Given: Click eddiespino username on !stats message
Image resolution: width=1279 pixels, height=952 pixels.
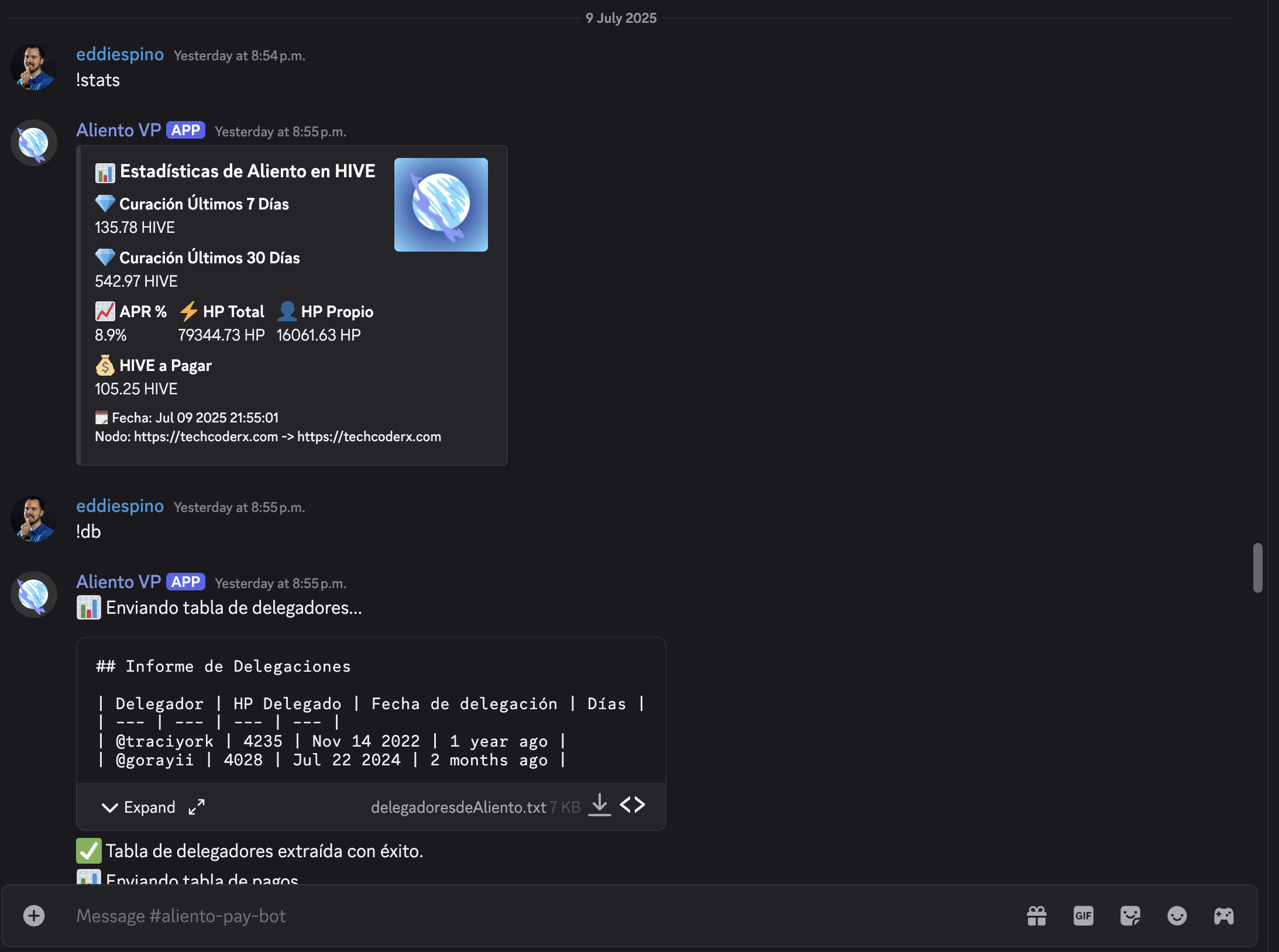Looking at the screenshot, I should click(x=120, y=54).
